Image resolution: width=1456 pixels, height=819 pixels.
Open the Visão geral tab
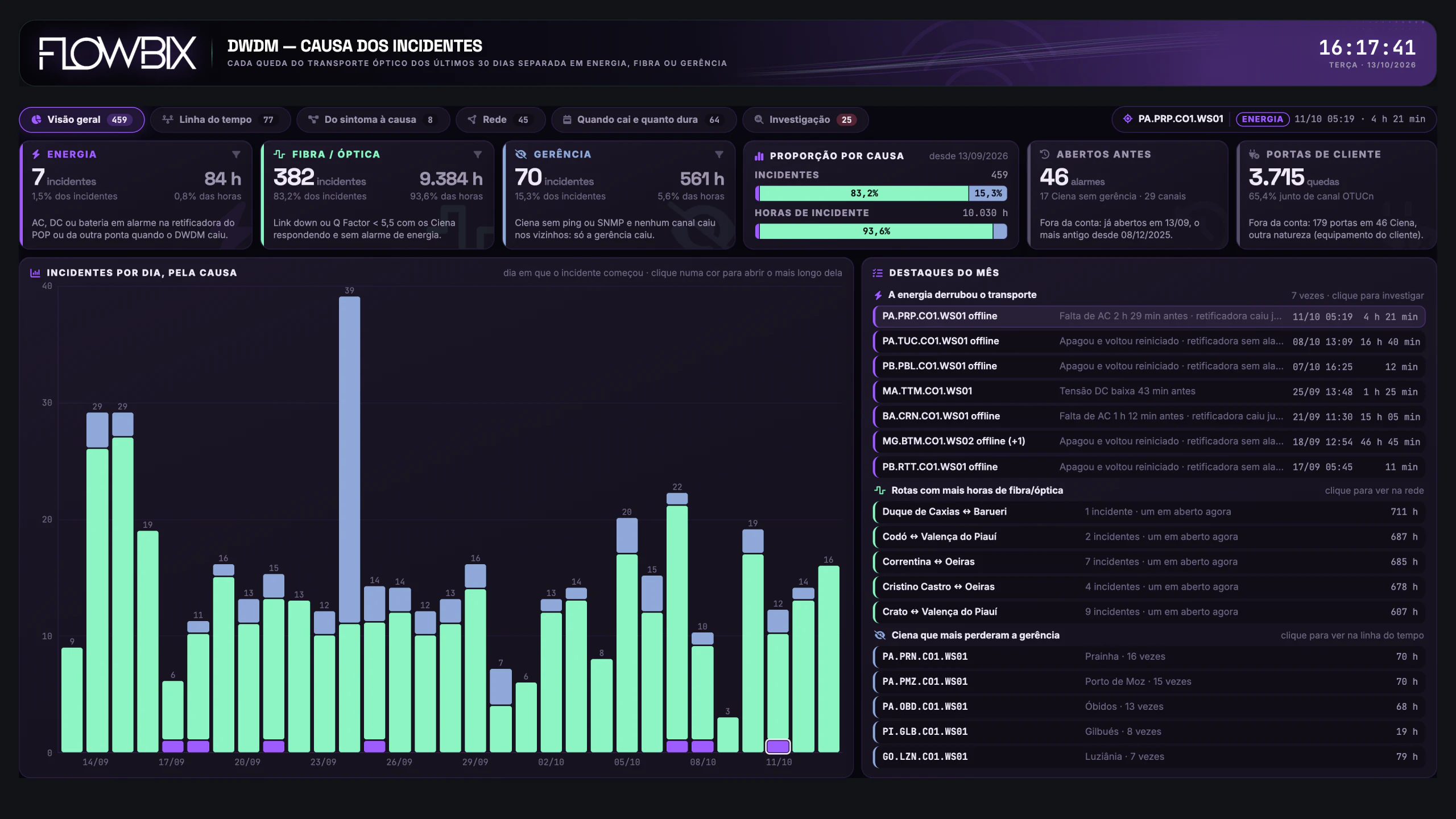pyautogui.click(x=82, y=119)
